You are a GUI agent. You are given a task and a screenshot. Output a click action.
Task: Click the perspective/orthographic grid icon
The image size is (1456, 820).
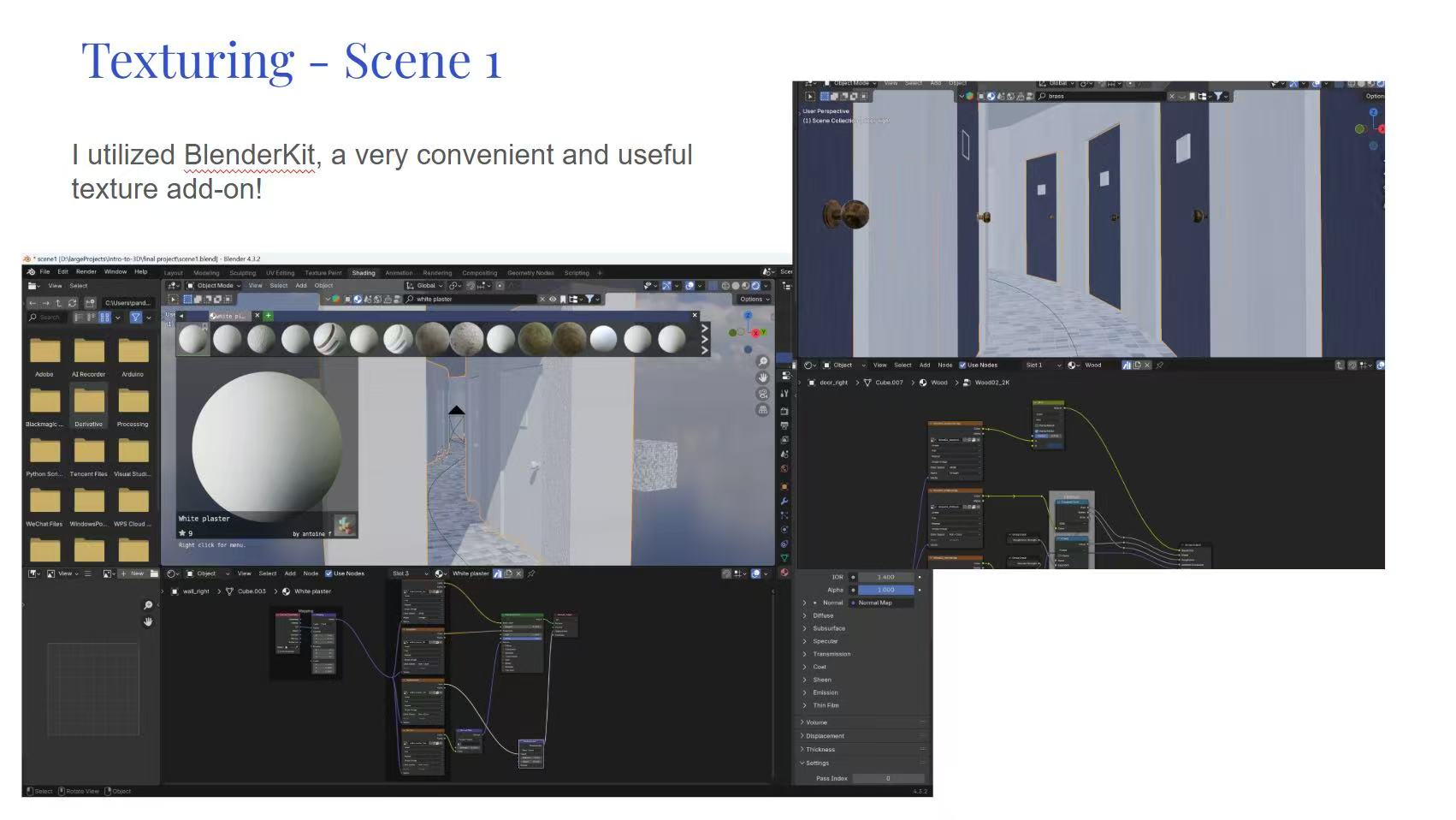click(x=762, y=410)
